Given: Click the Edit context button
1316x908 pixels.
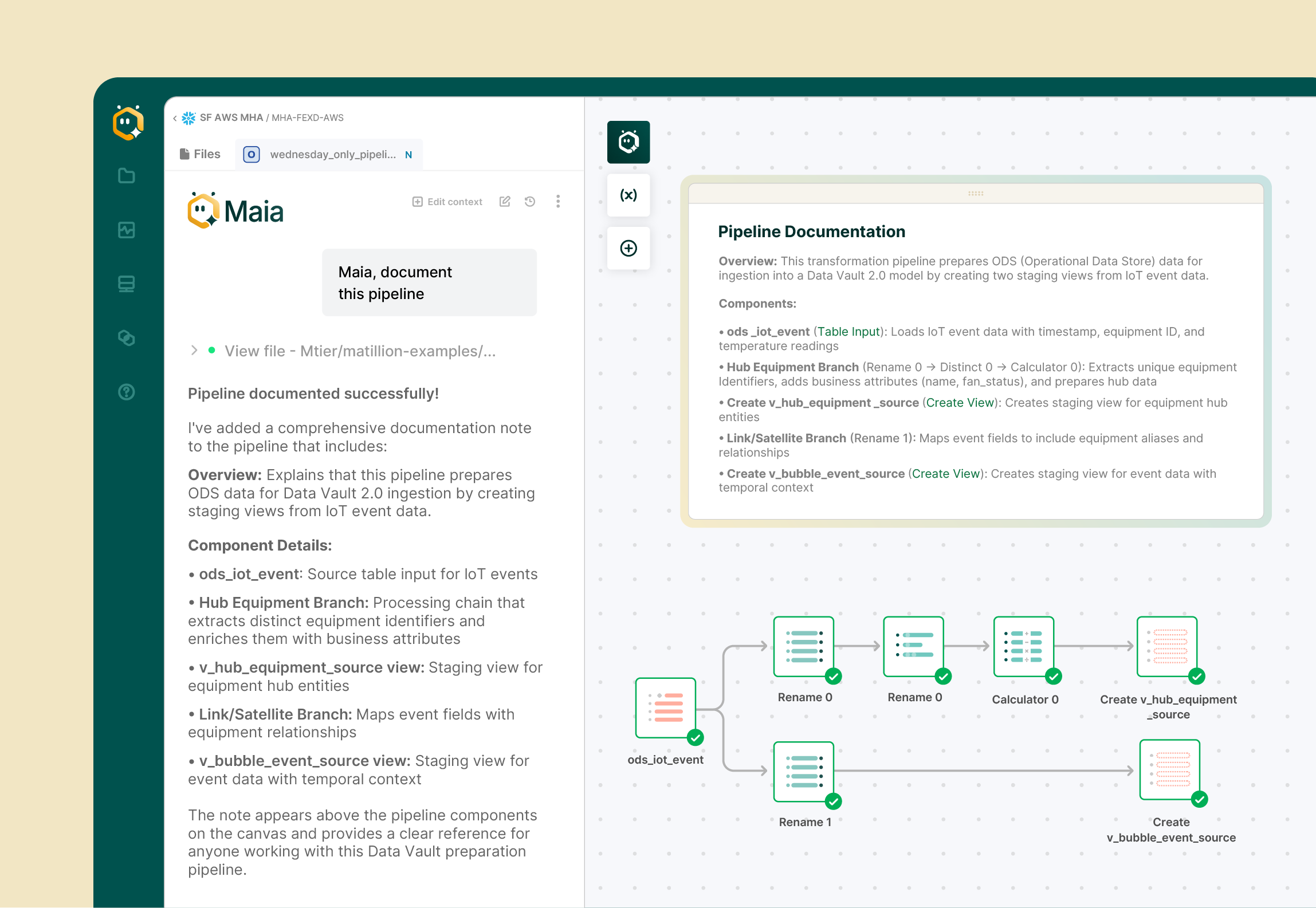Looking at the screenshot, I should point(447,201).
